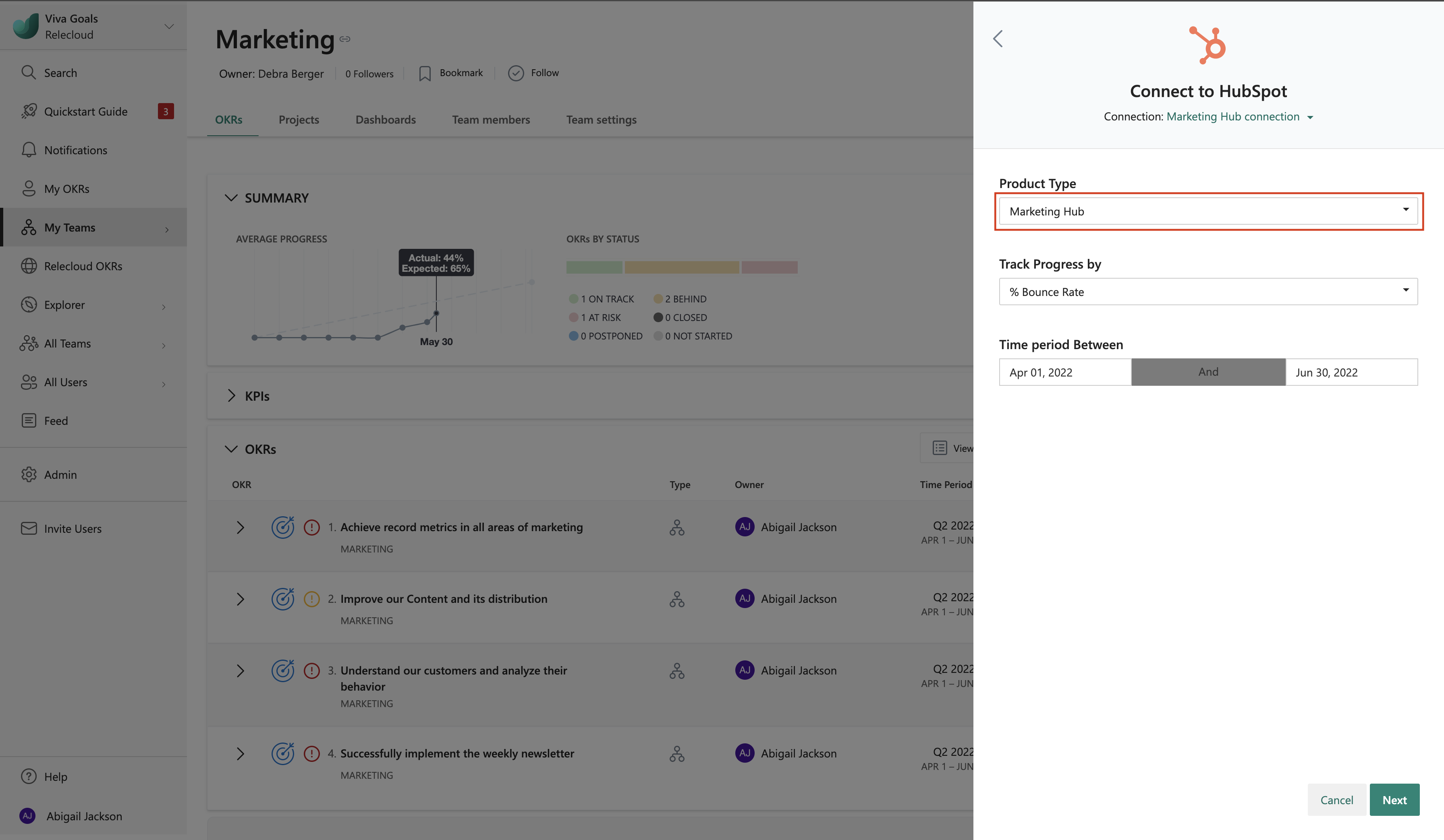Image resolution: width=1444 pixels, height=840 pixels.
Task: Open the Product Type dropdown
Action: [1208, 211]
